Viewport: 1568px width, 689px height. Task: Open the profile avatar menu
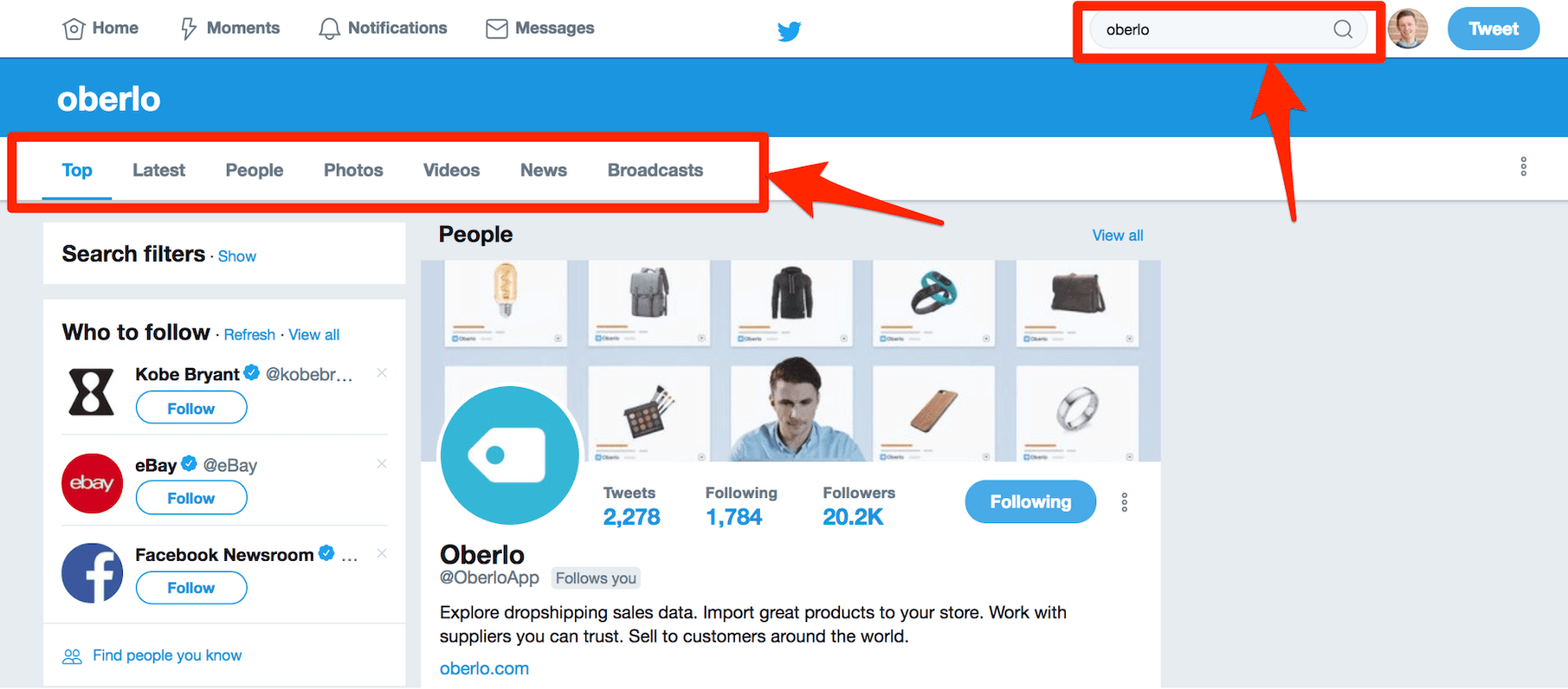click(x=1407, y=29)
